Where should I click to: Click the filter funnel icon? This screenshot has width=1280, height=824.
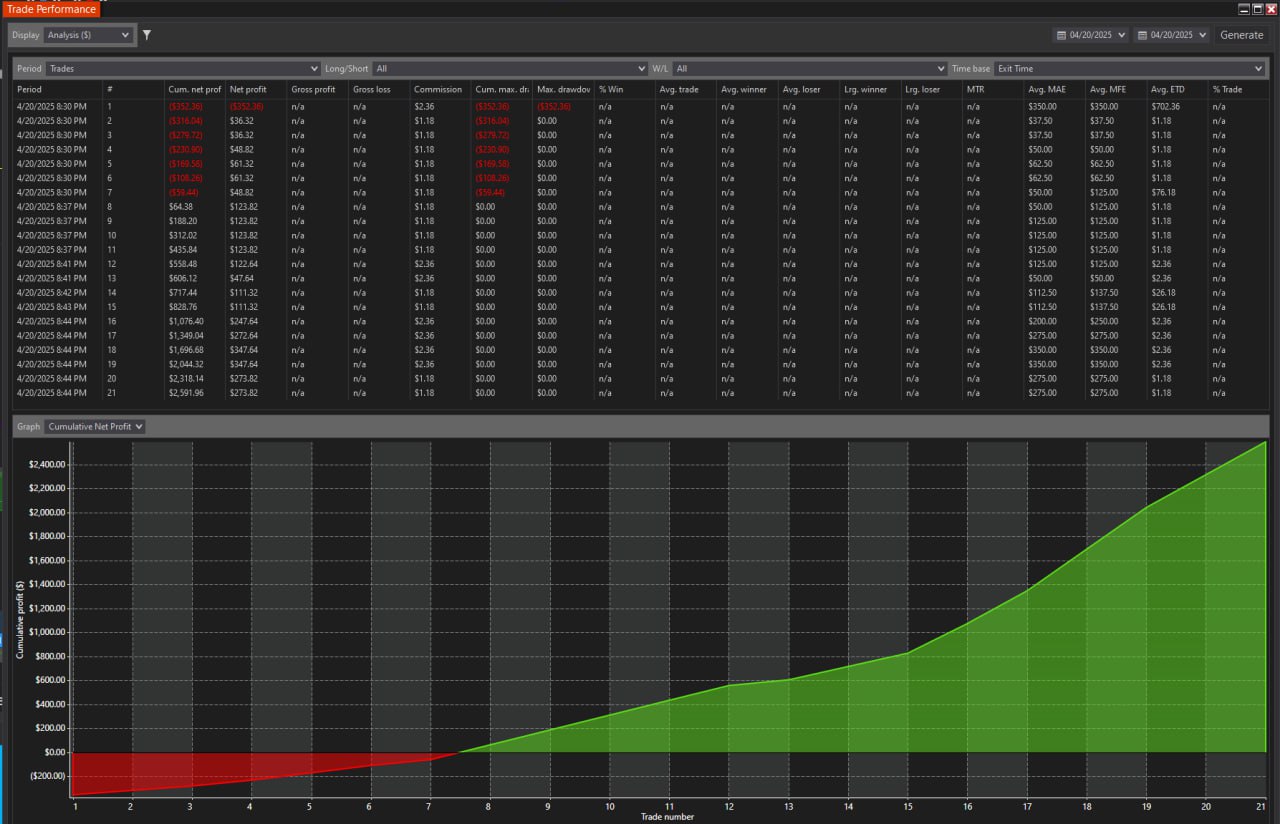tap(147, 35)
